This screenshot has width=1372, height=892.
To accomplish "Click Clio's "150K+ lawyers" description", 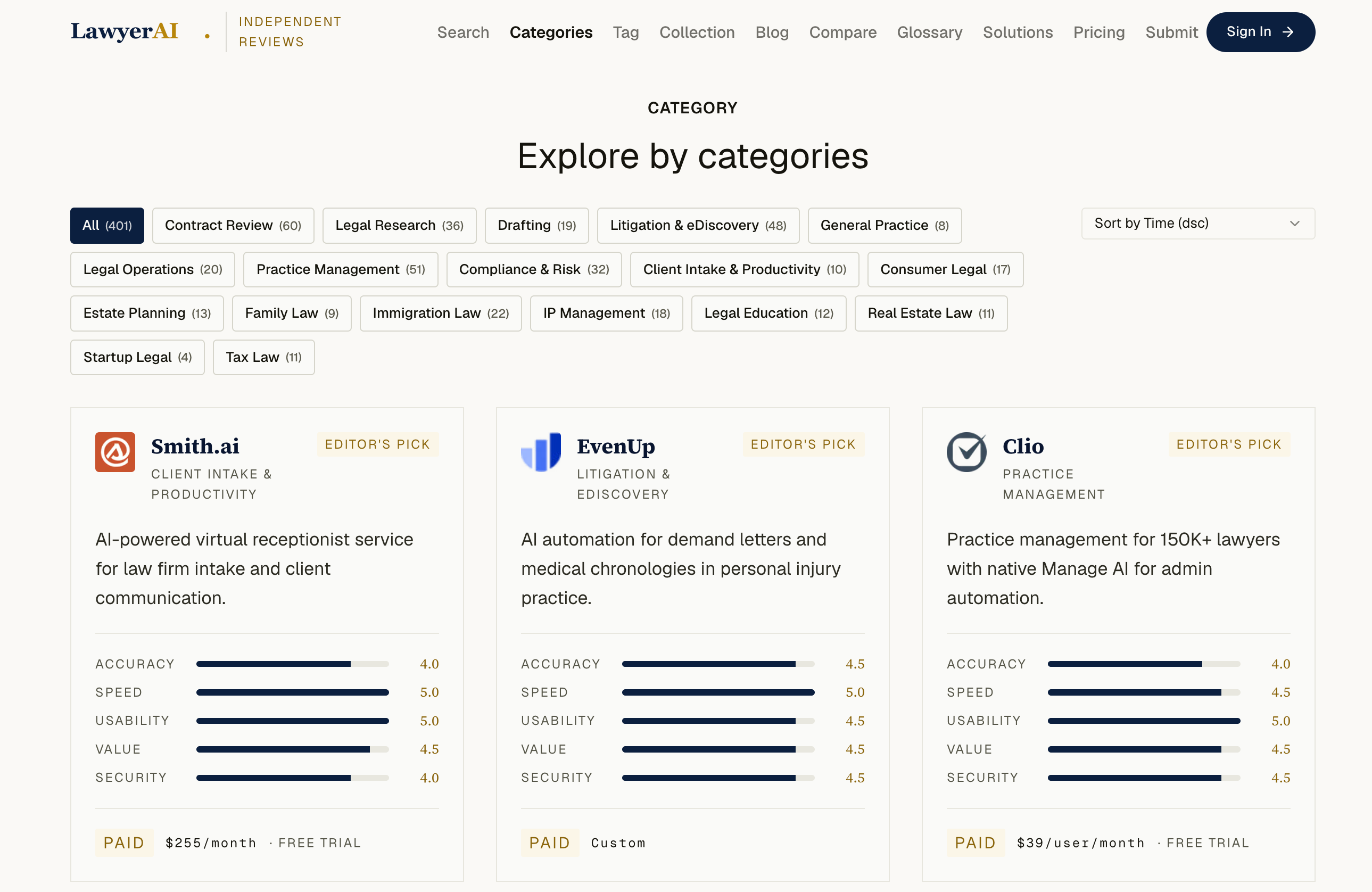I will [1113, 568].
